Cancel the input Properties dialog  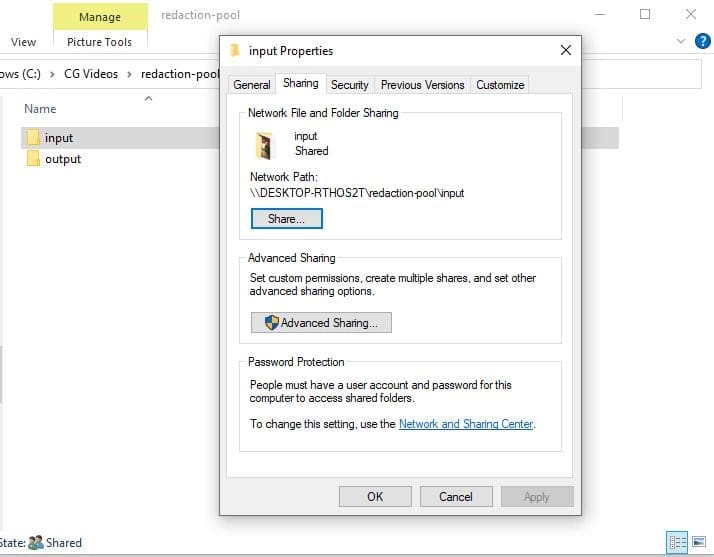pos(455,496)
